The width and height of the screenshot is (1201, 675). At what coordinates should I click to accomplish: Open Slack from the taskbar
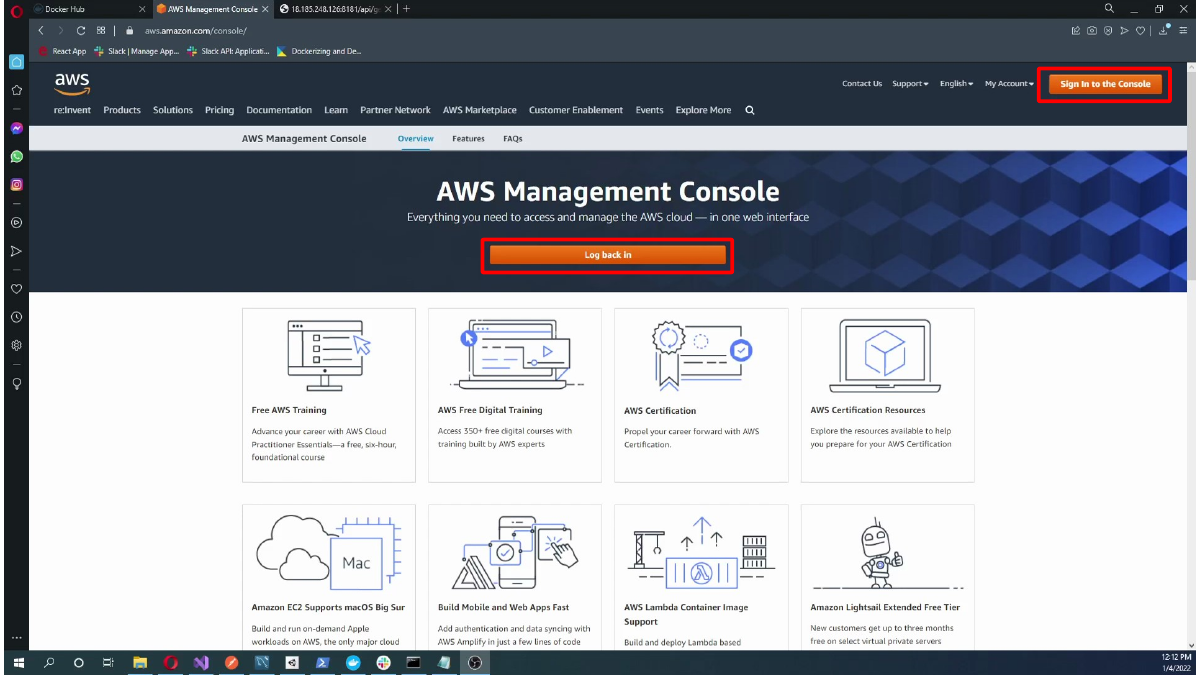tap(383, 662)
